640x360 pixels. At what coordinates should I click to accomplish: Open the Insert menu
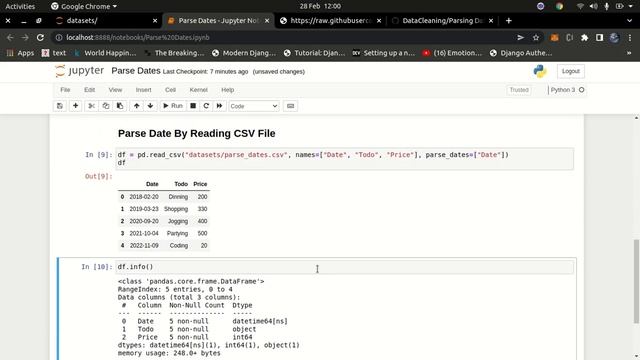coord(143,90)
